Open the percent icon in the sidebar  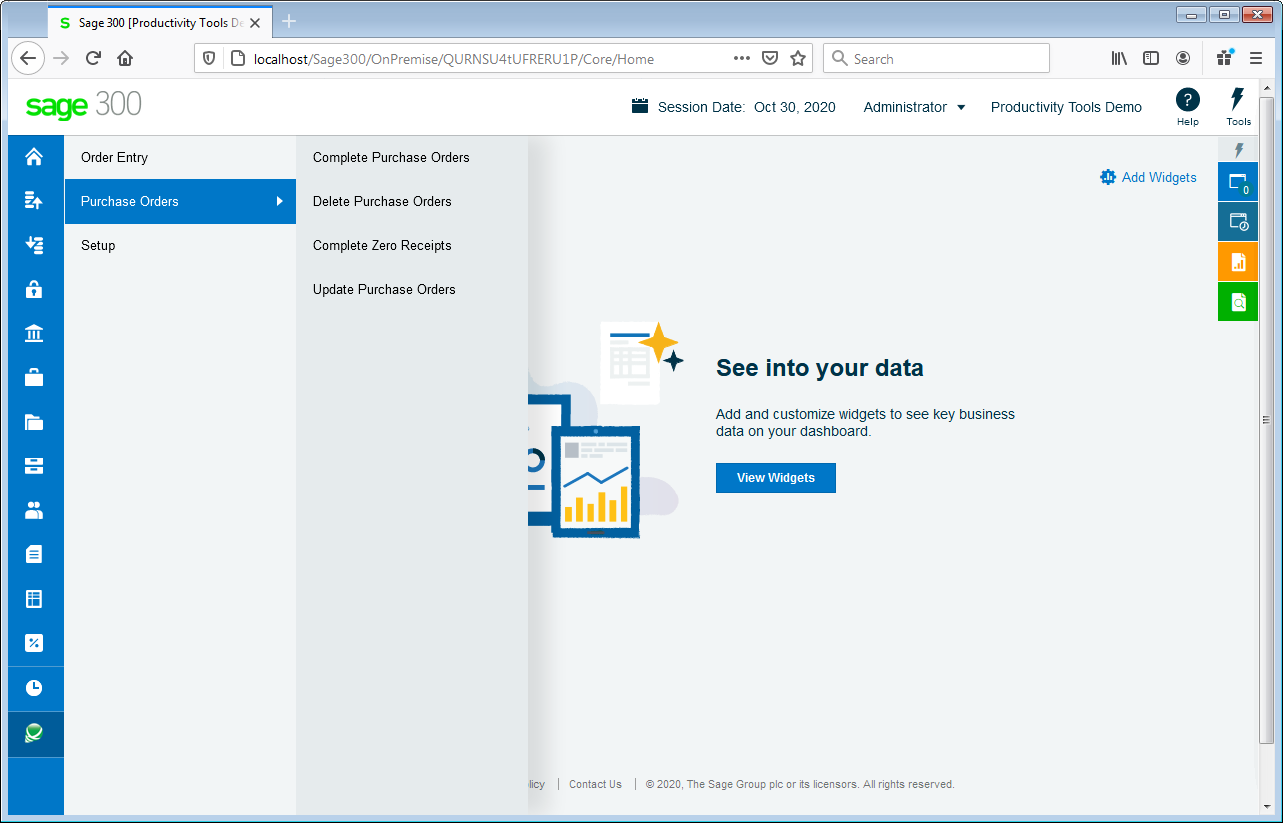tap(34, 643)
